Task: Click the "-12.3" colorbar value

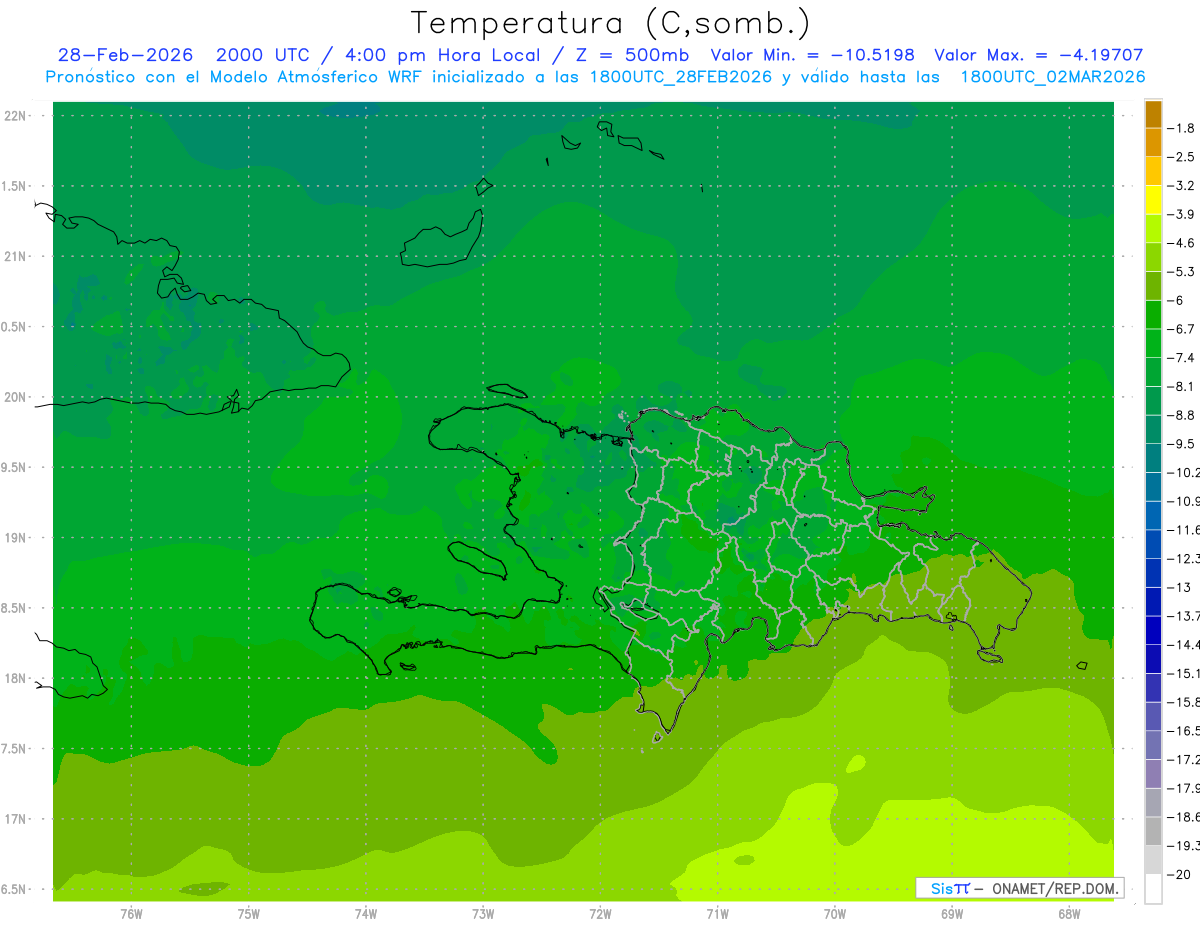Action: click(x=1185, y=558)
